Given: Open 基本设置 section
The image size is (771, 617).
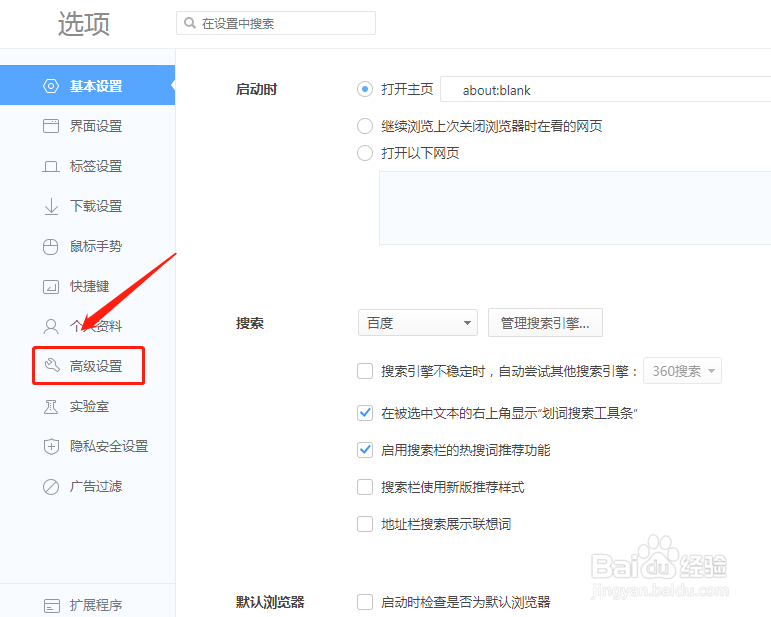Looking at the screenshot, I should tap(88, 85).
